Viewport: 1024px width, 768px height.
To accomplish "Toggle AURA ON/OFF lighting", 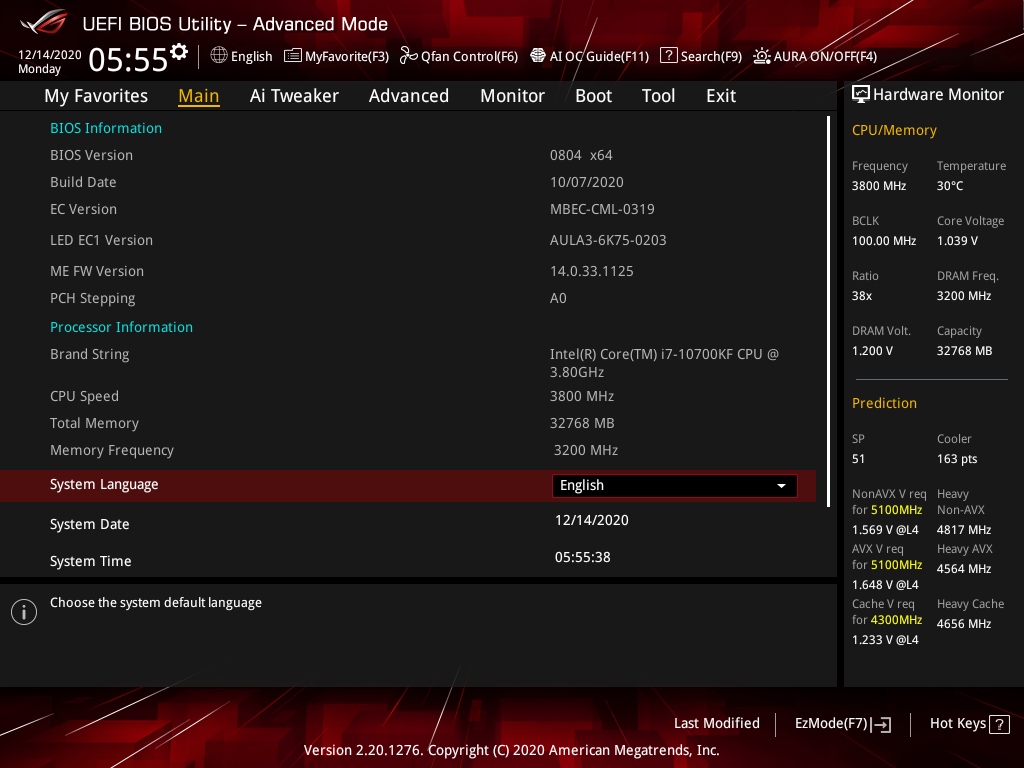I will click(762, 56).
